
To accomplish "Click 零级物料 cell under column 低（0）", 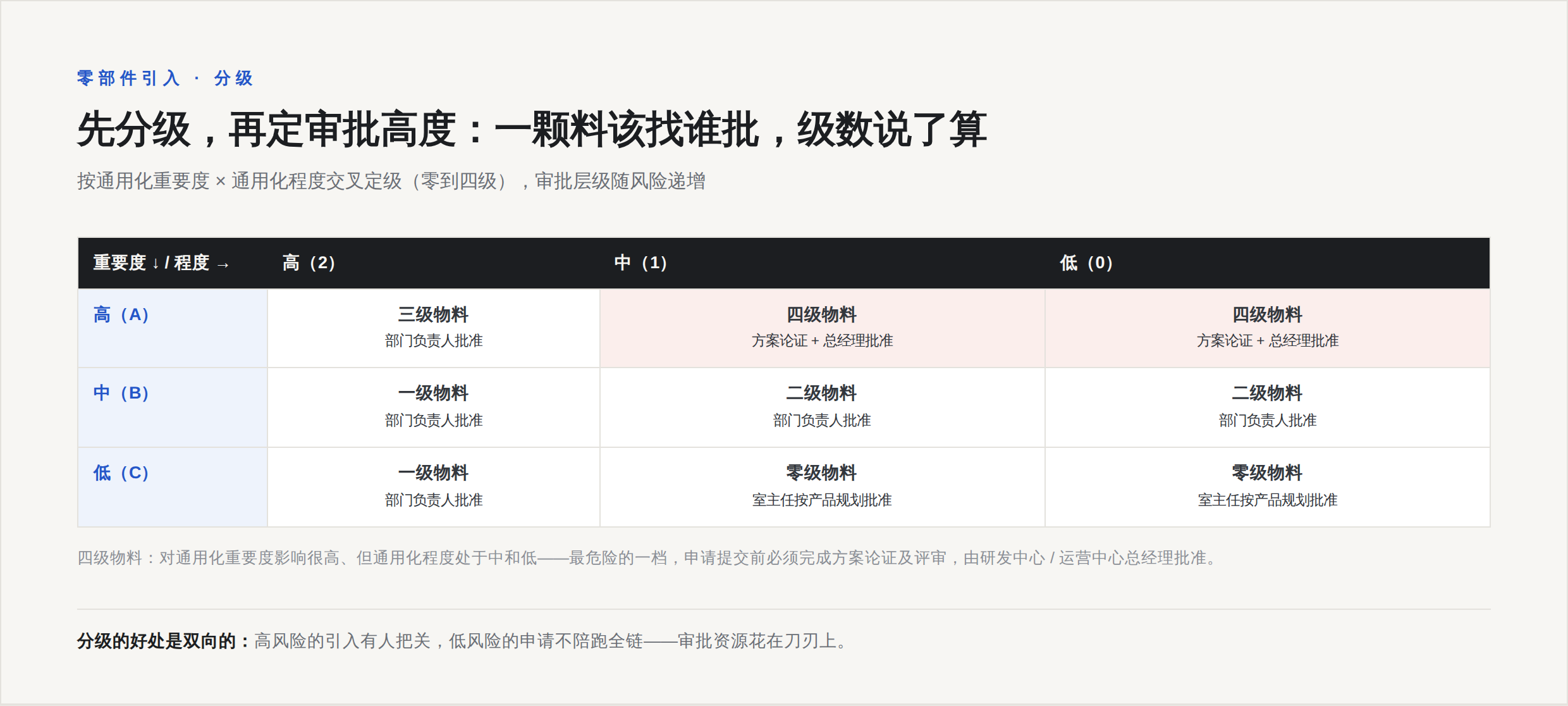I will [1268, 487].
